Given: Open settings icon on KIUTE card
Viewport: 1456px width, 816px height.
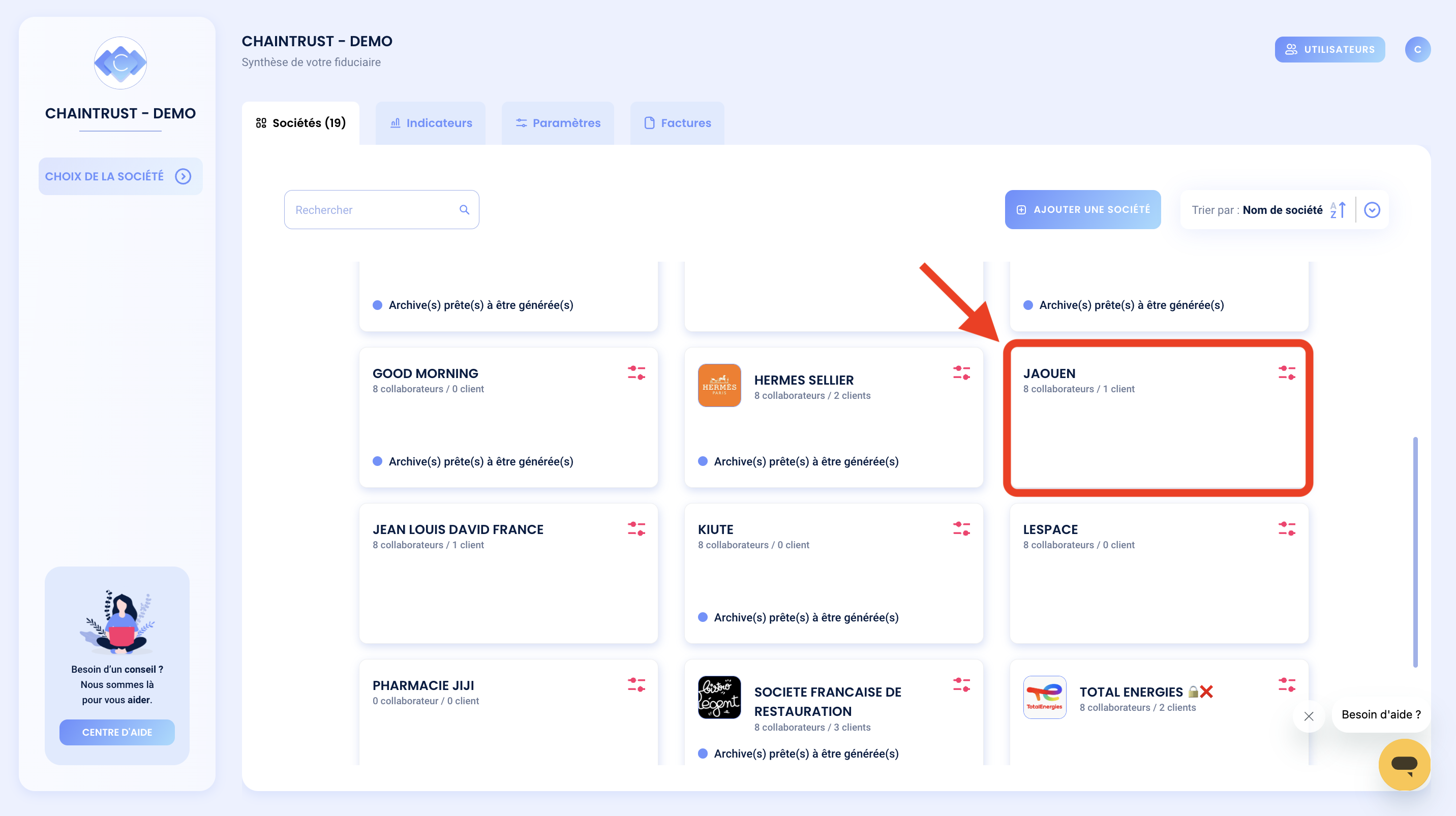Looking at the screenshot, I should pos(961,528).
